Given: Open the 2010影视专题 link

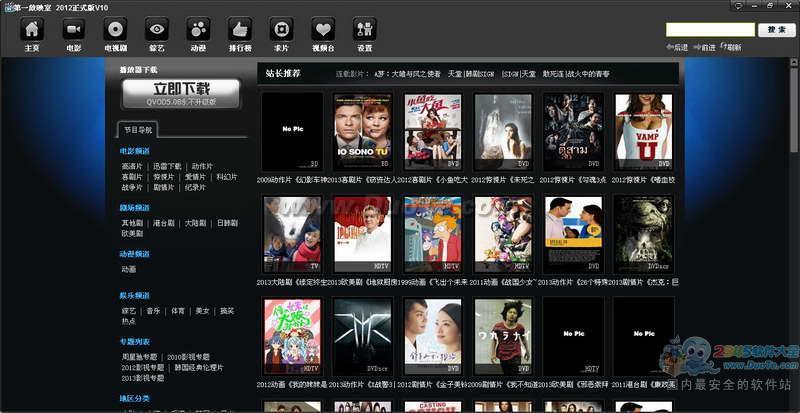Looking at the screenshot, I should point(188,357).
